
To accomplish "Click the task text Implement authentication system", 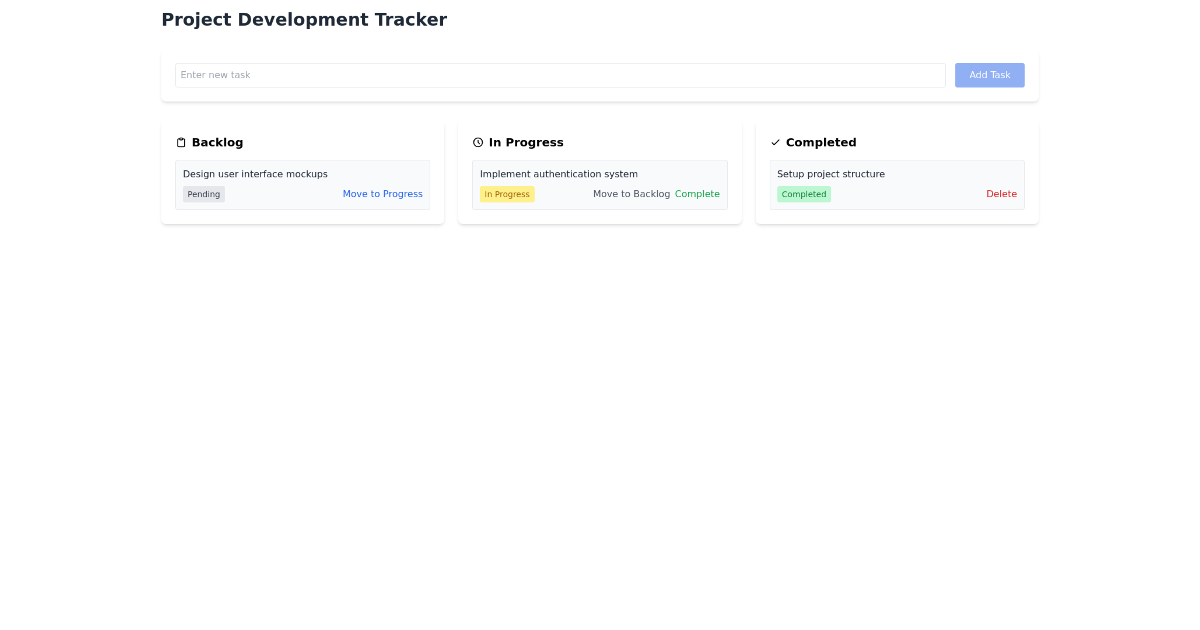I will click(558, 173).
